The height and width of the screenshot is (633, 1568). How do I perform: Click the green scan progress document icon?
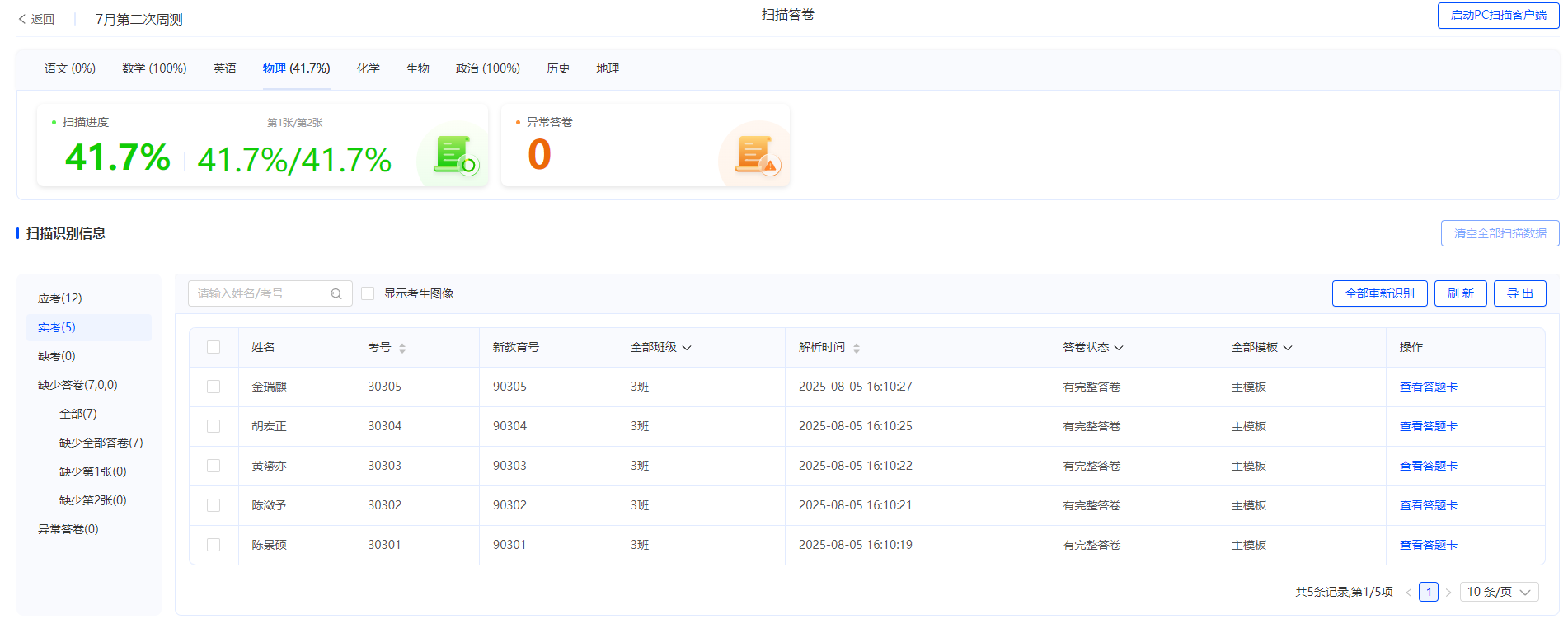tap(455, 155)
